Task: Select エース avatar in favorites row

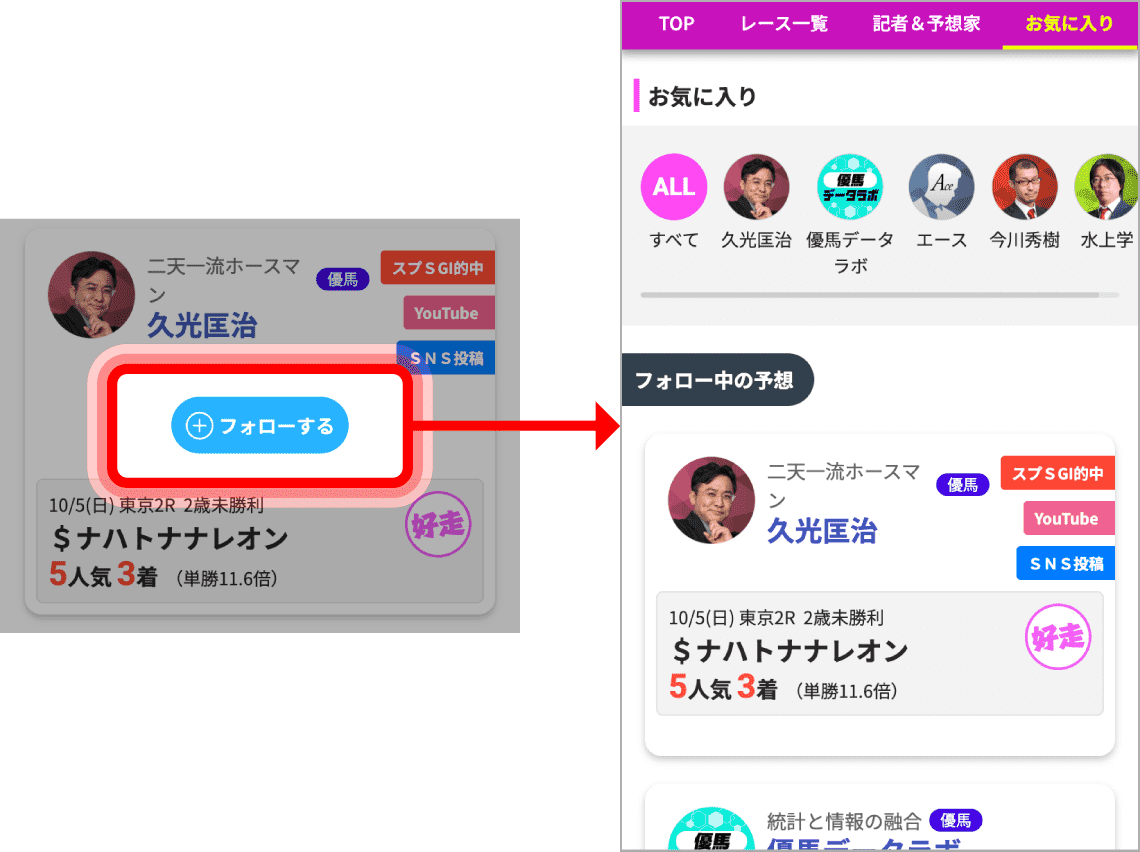Action: pyautogui.click(x=942, y=187)
